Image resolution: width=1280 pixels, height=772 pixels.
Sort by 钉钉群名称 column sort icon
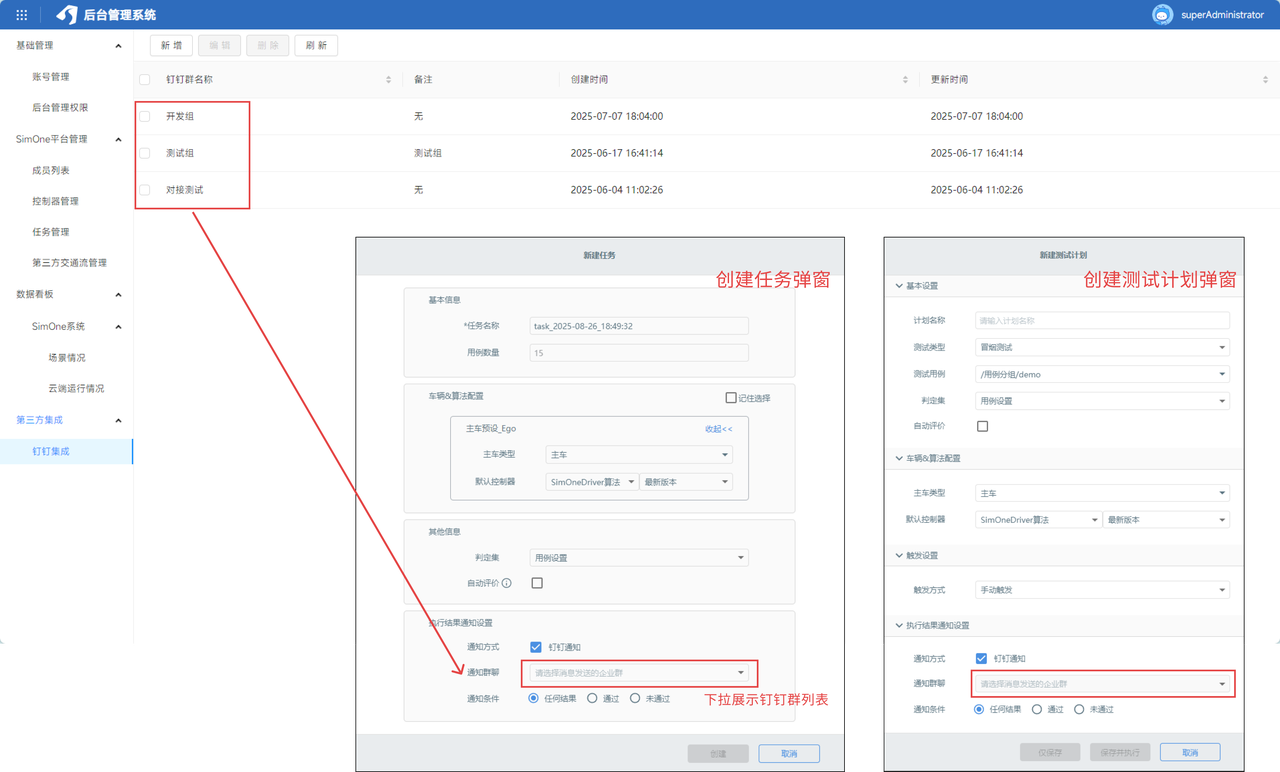click(x=388, y=80)
